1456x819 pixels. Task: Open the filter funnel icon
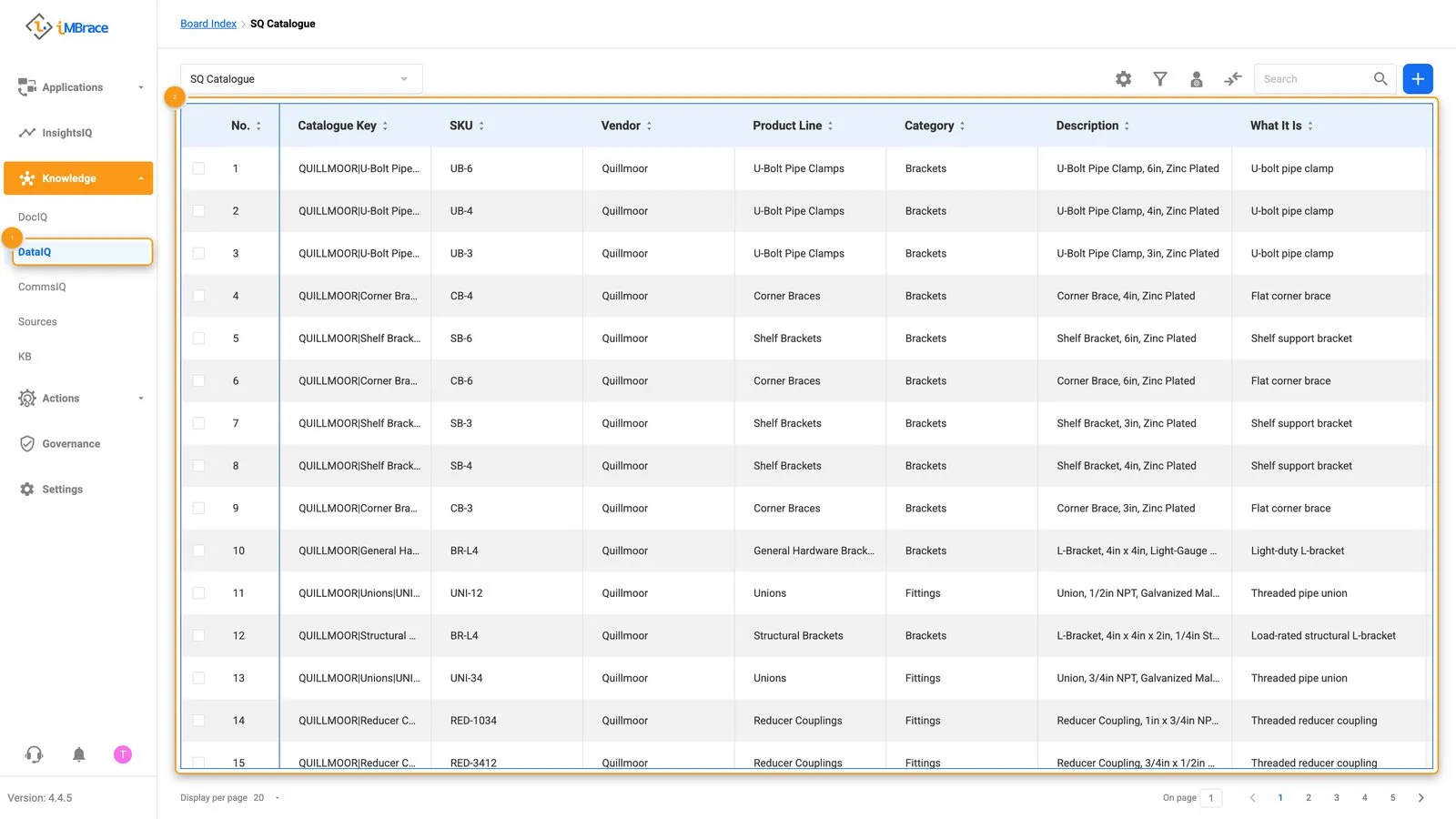pos(1160,79)
